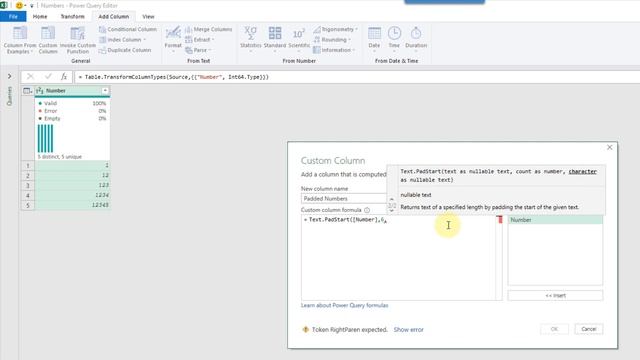Screen dimensions: 640x360
Task: Open the Number column filter dropdown
Action: 105,91
